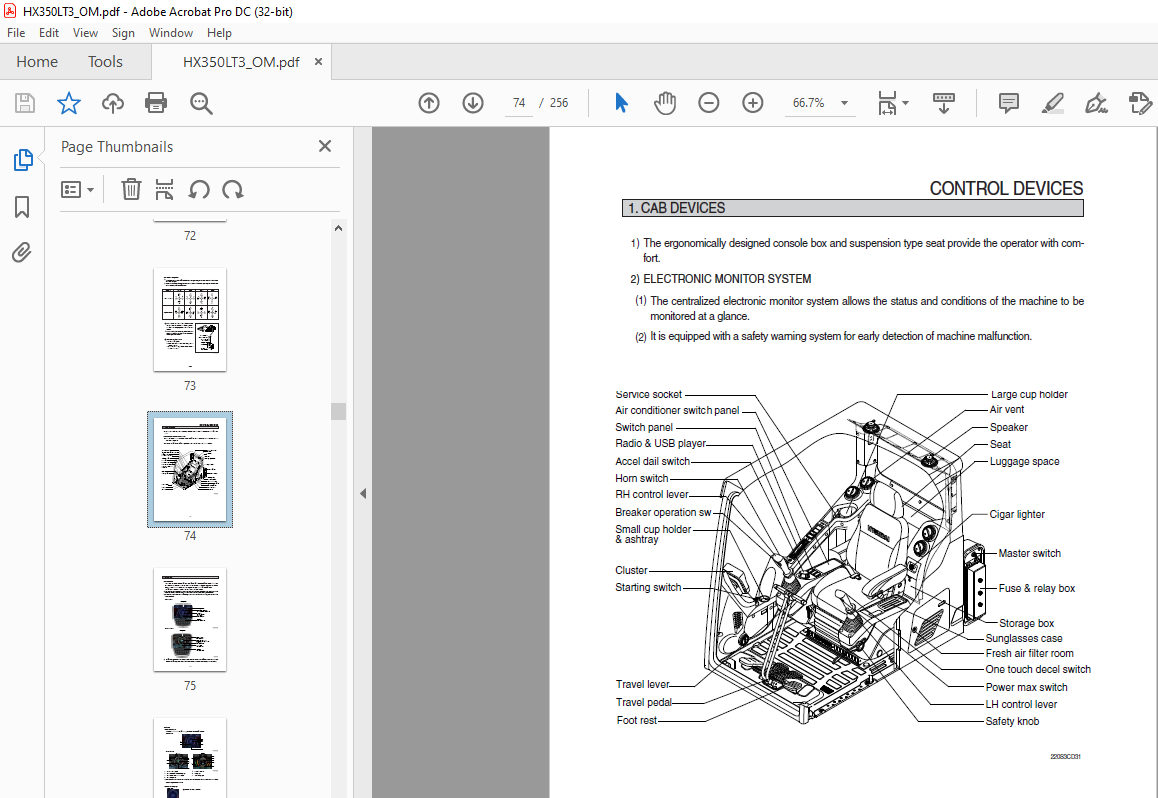Click the 'Air conditioner switch panel' label
1158x798 pixels.
click(x=677, y=410)
